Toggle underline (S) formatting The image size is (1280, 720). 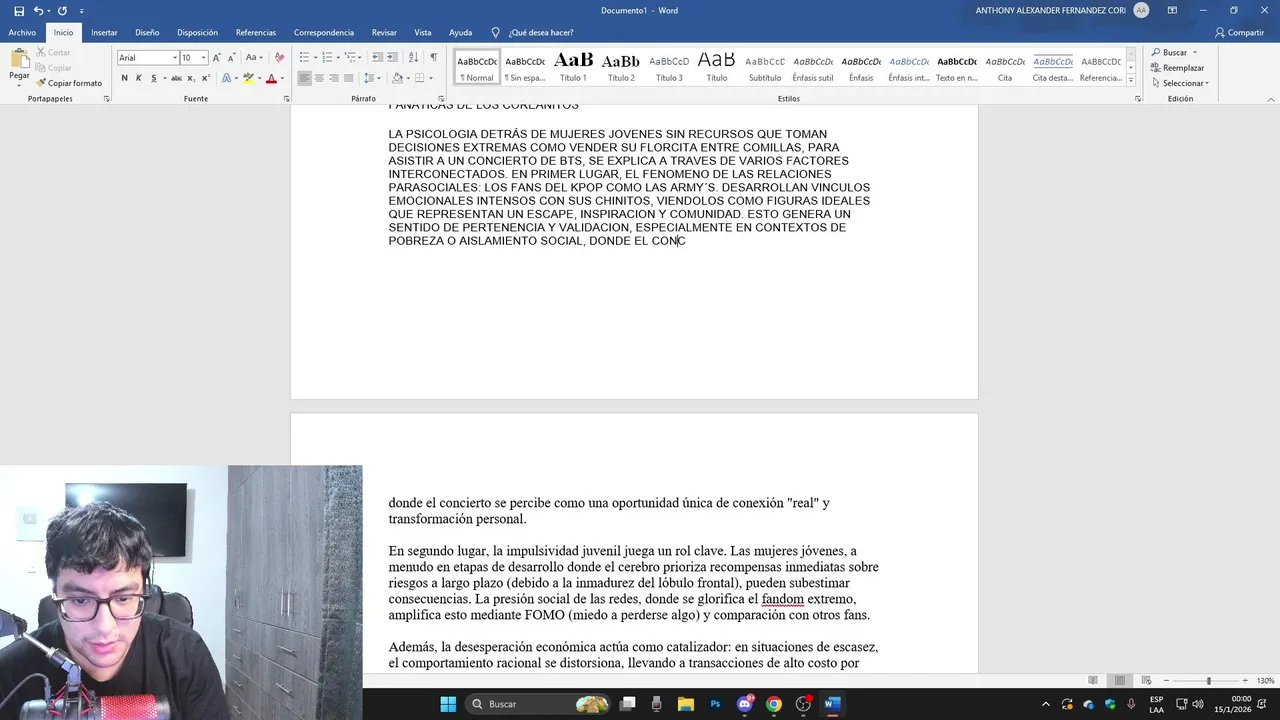click(x=153, y=78)
